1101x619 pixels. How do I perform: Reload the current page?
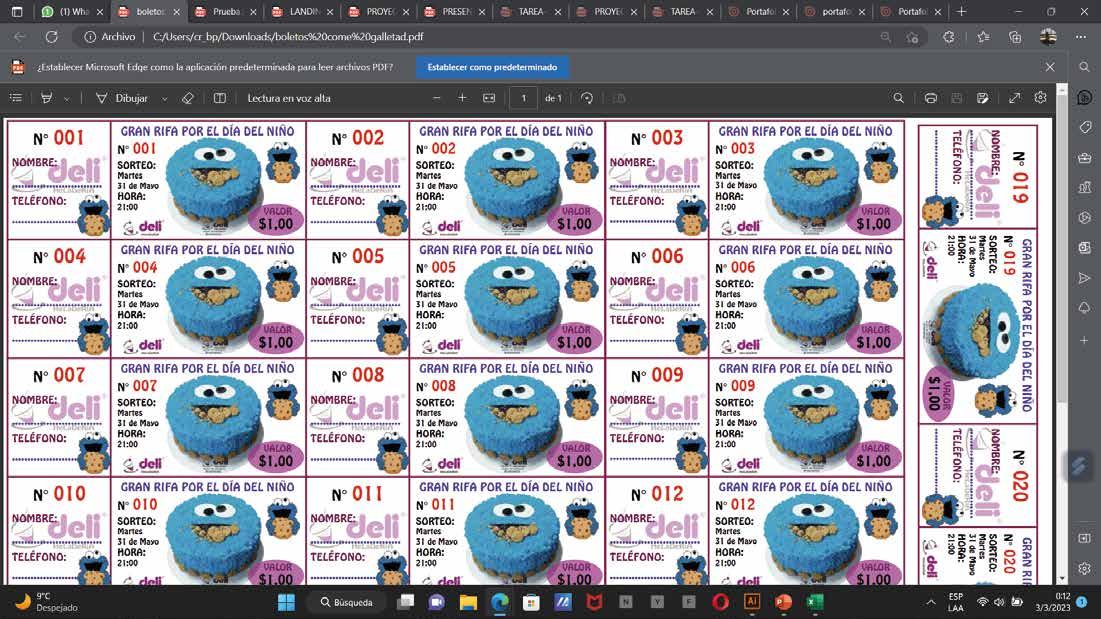[51, 36]
